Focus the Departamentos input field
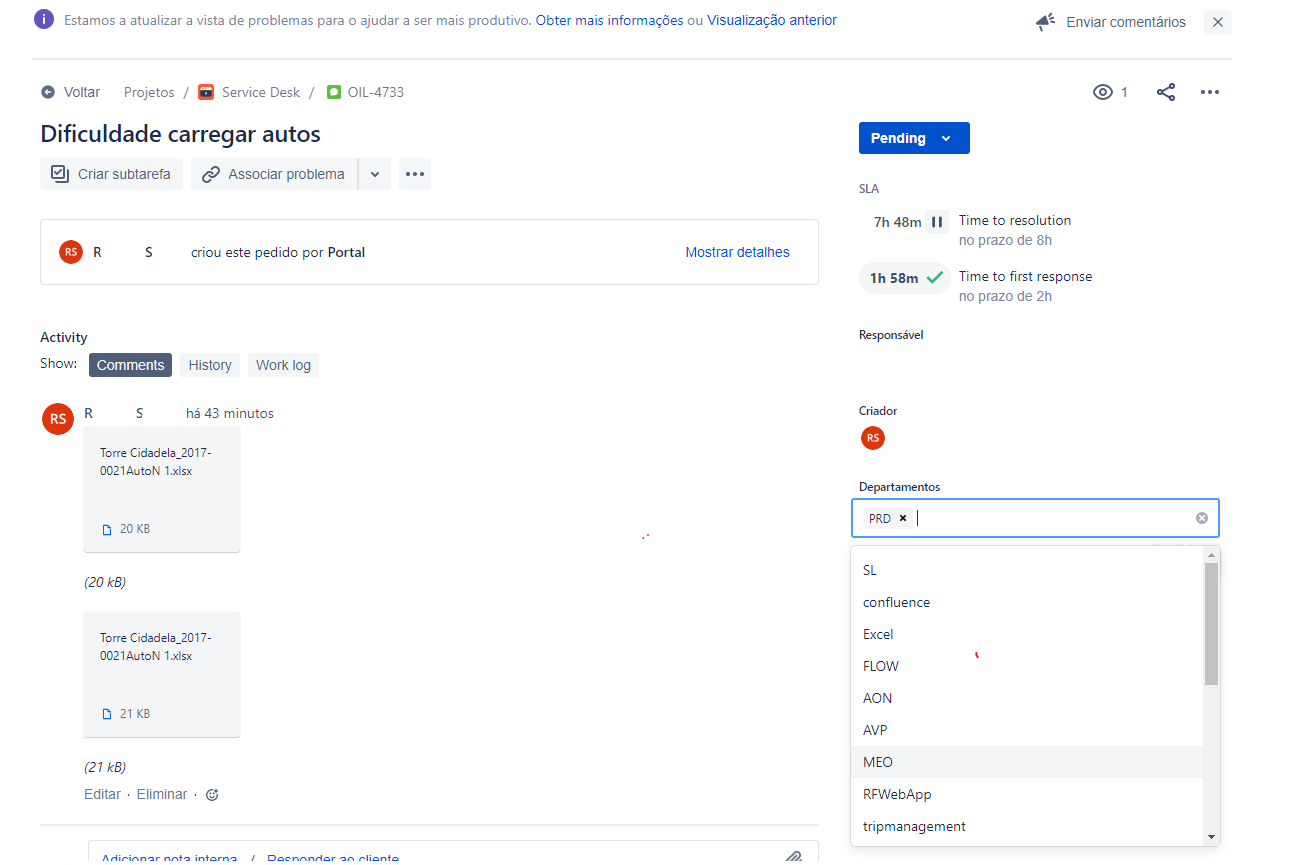 pyautogui.click(x=1035, y=518)
